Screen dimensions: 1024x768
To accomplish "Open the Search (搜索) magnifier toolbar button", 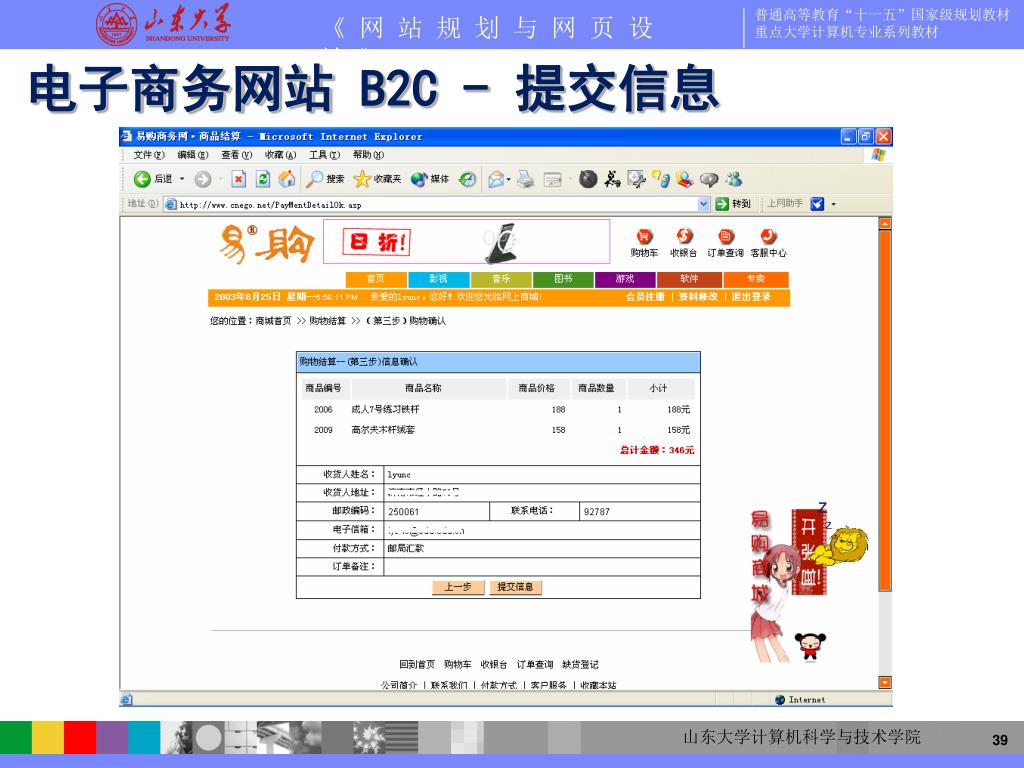I will coord(326,179).
